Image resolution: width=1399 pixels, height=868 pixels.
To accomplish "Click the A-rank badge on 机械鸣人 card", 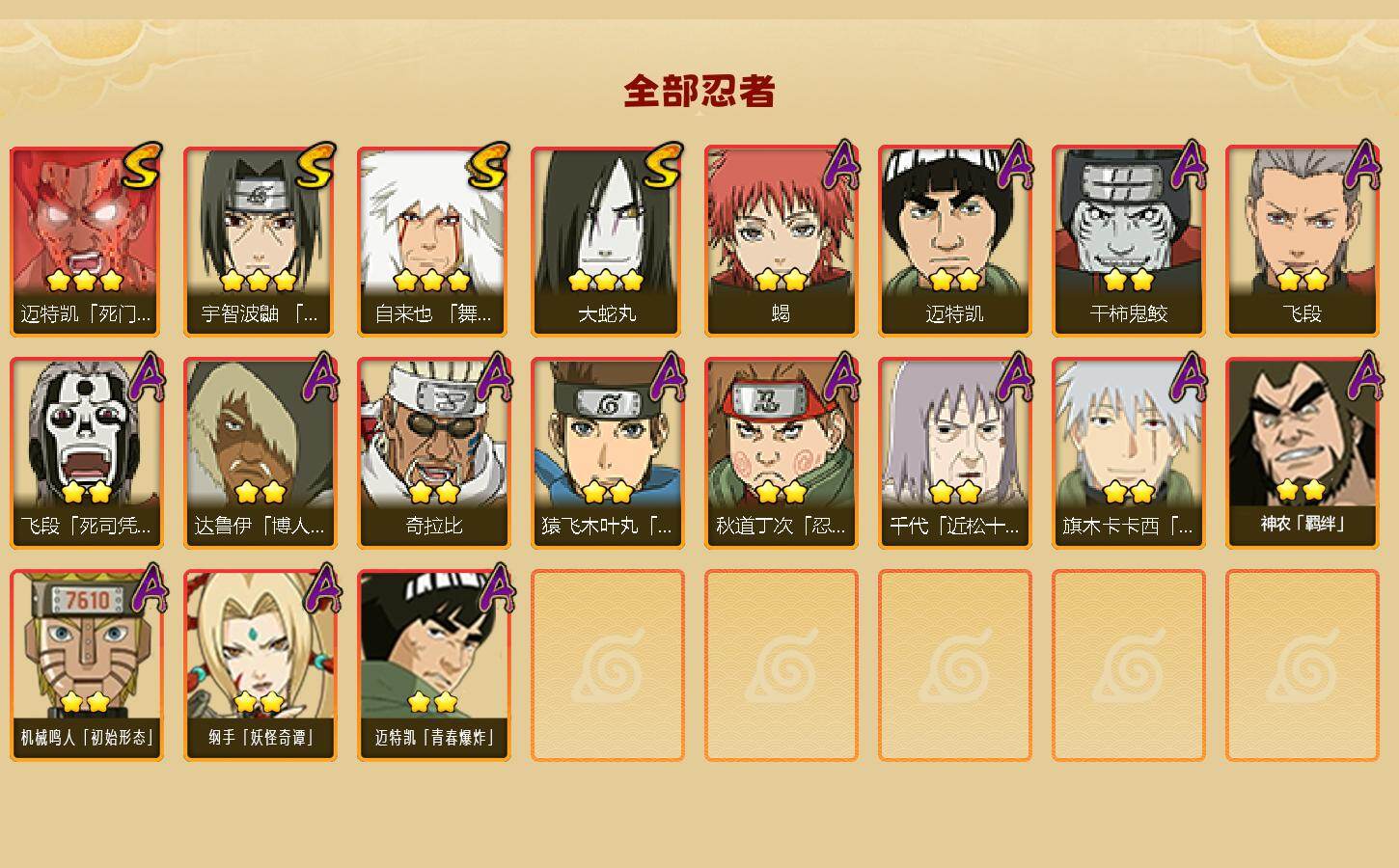I will click(146, 588).
